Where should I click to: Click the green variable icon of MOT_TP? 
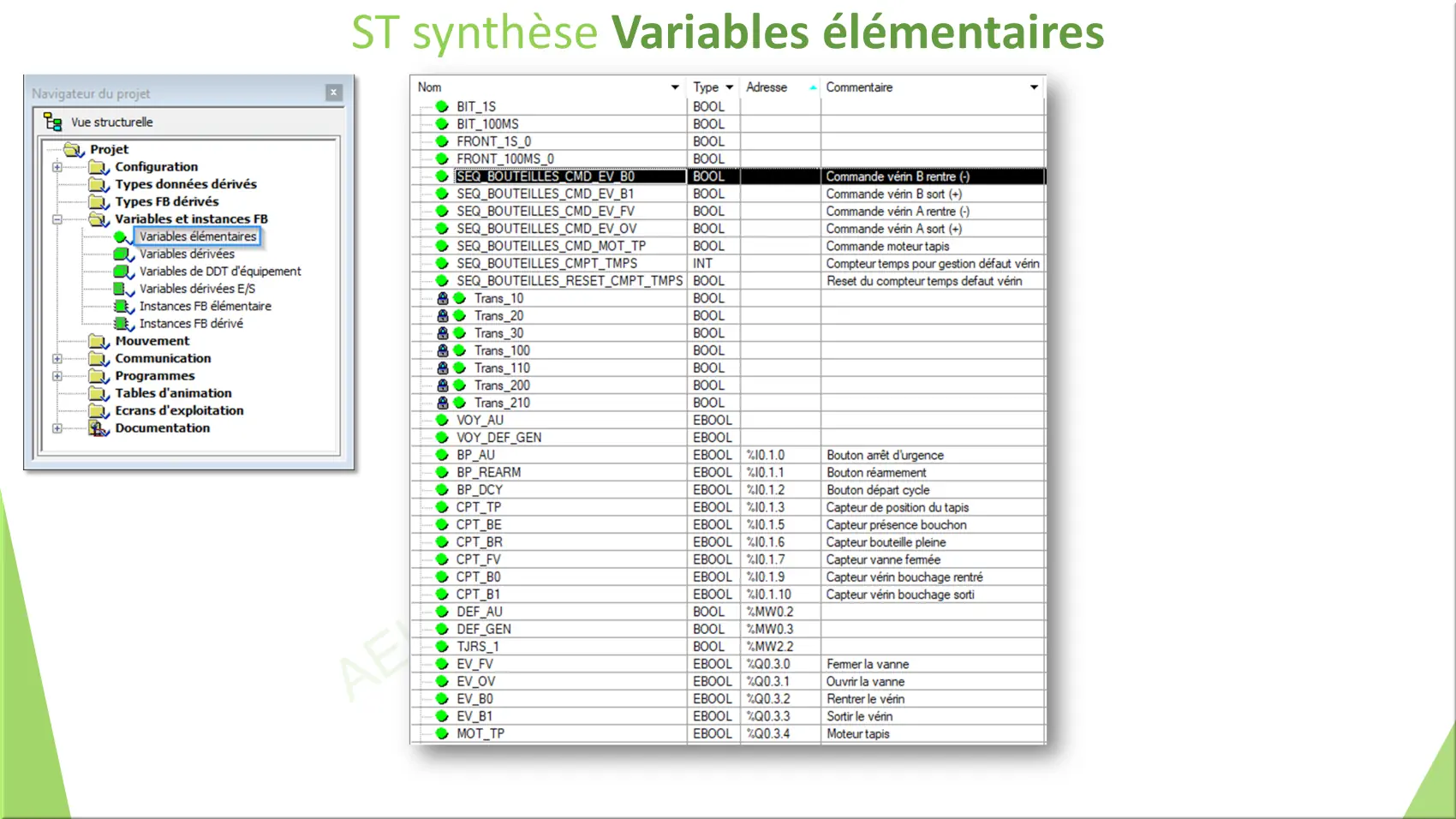[x=442, y=733]
